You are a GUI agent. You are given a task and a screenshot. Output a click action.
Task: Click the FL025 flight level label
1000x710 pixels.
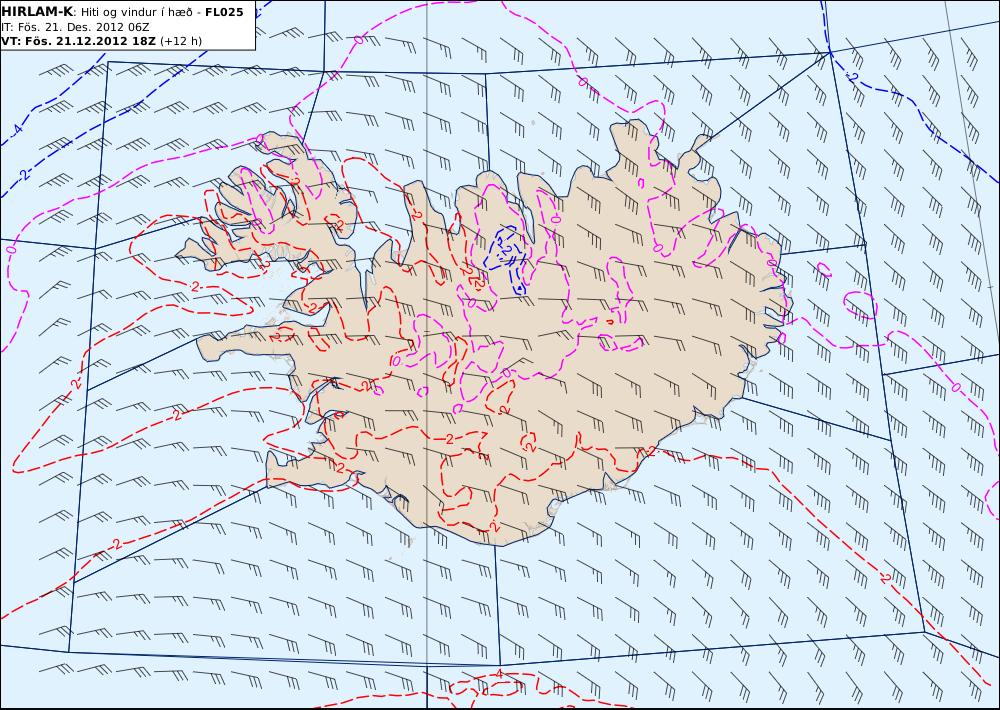224,12
